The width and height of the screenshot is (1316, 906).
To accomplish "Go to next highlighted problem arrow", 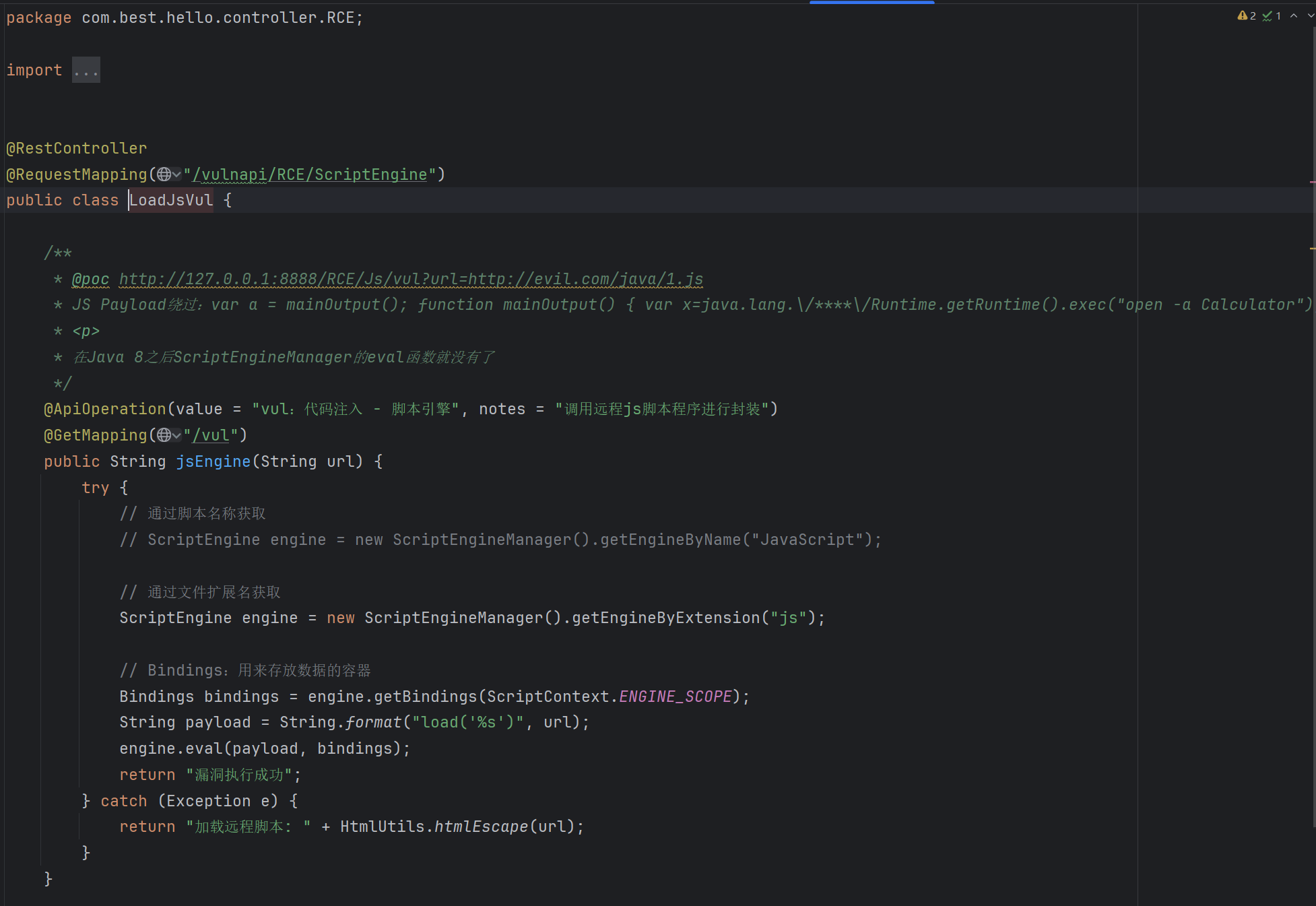I will click(x=1311, y=15).
